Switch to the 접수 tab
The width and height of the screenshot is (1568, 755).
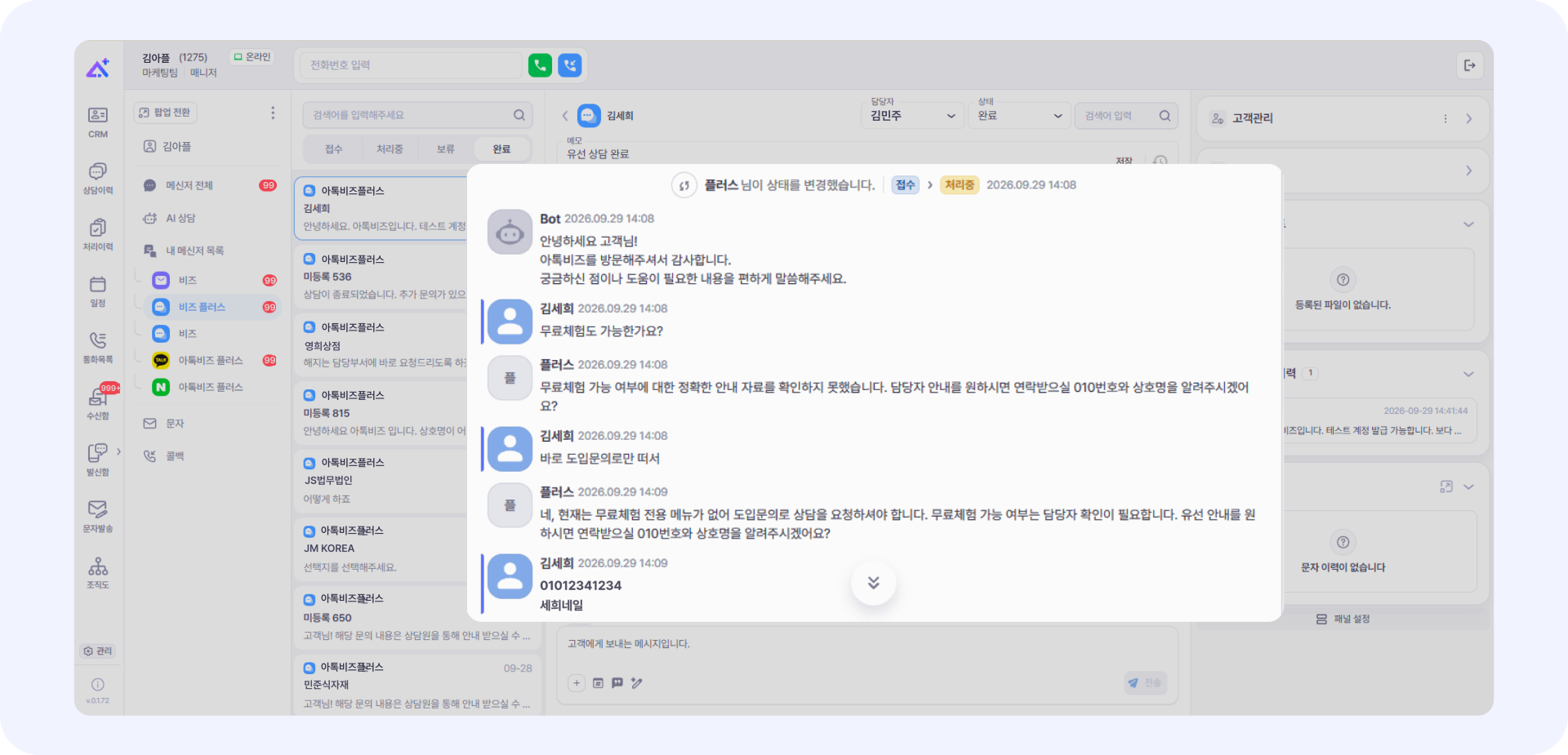333,149
